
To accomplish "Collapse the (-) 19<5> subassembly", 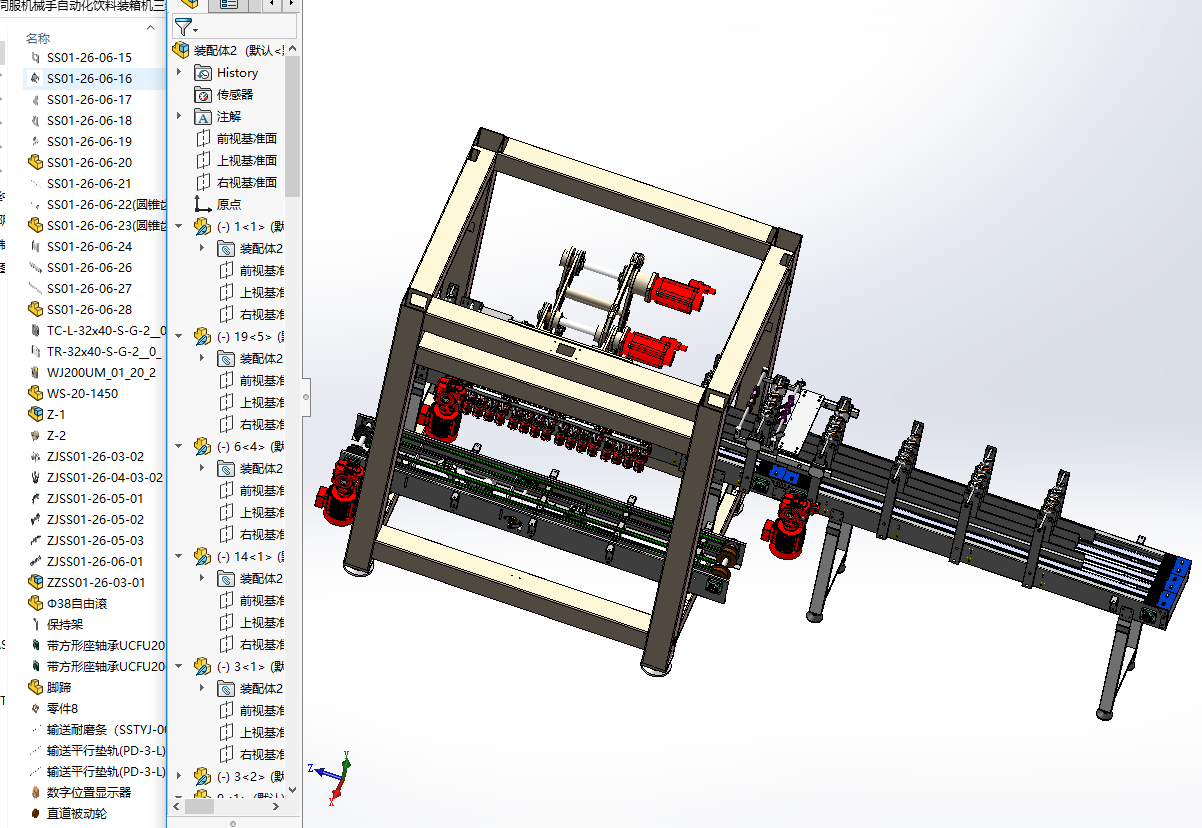I will click(179, 336).
